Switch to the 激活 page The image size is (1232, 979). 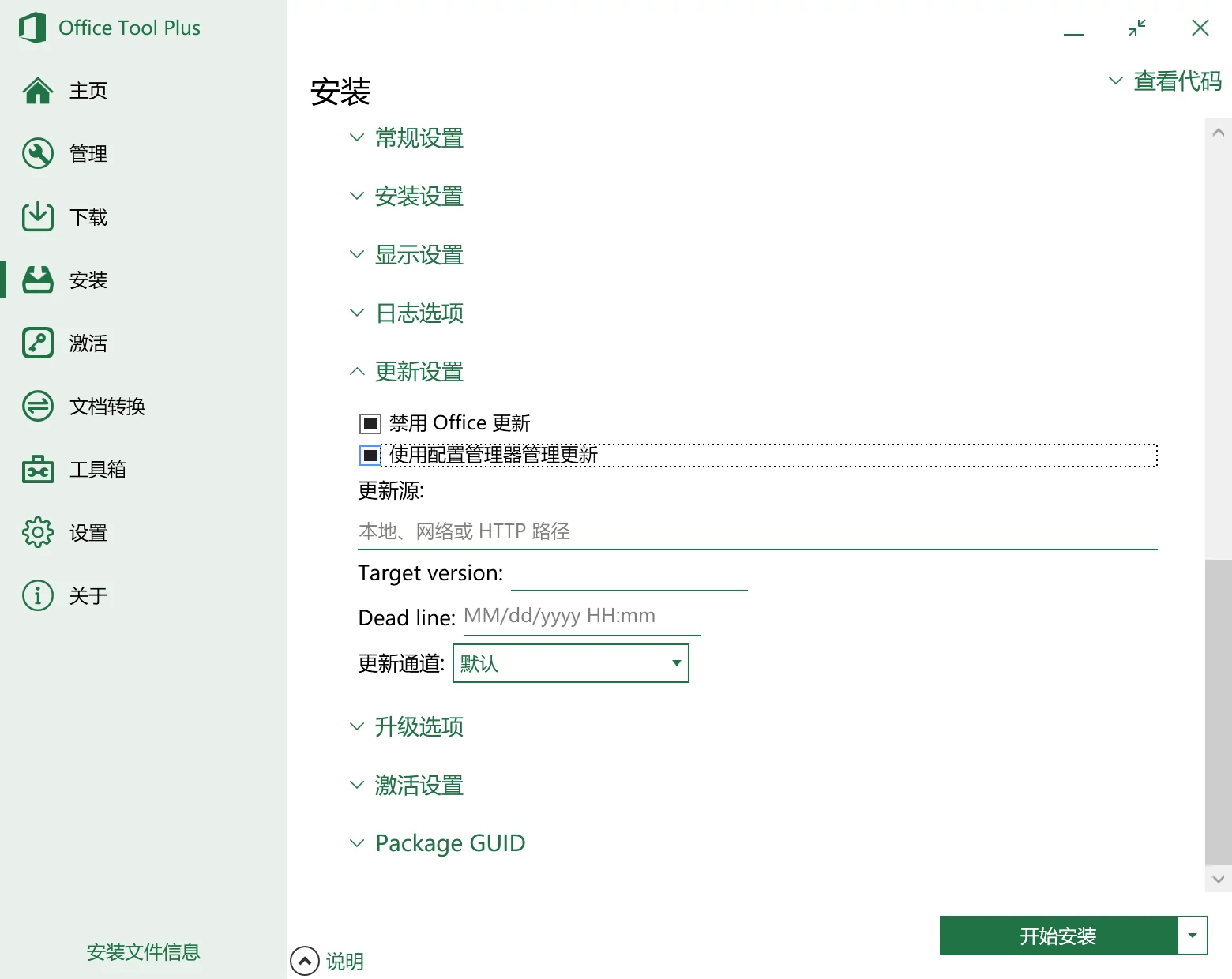[x=88, y=343]
